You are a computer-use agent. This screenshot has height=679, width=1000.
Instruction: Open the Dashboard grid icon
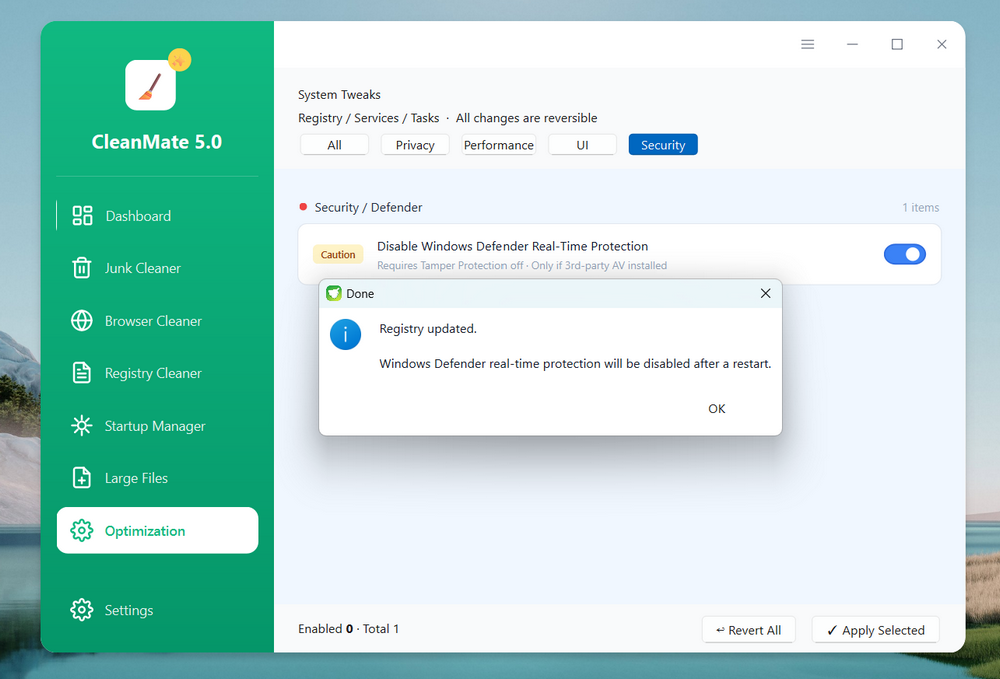coord(82,216)
